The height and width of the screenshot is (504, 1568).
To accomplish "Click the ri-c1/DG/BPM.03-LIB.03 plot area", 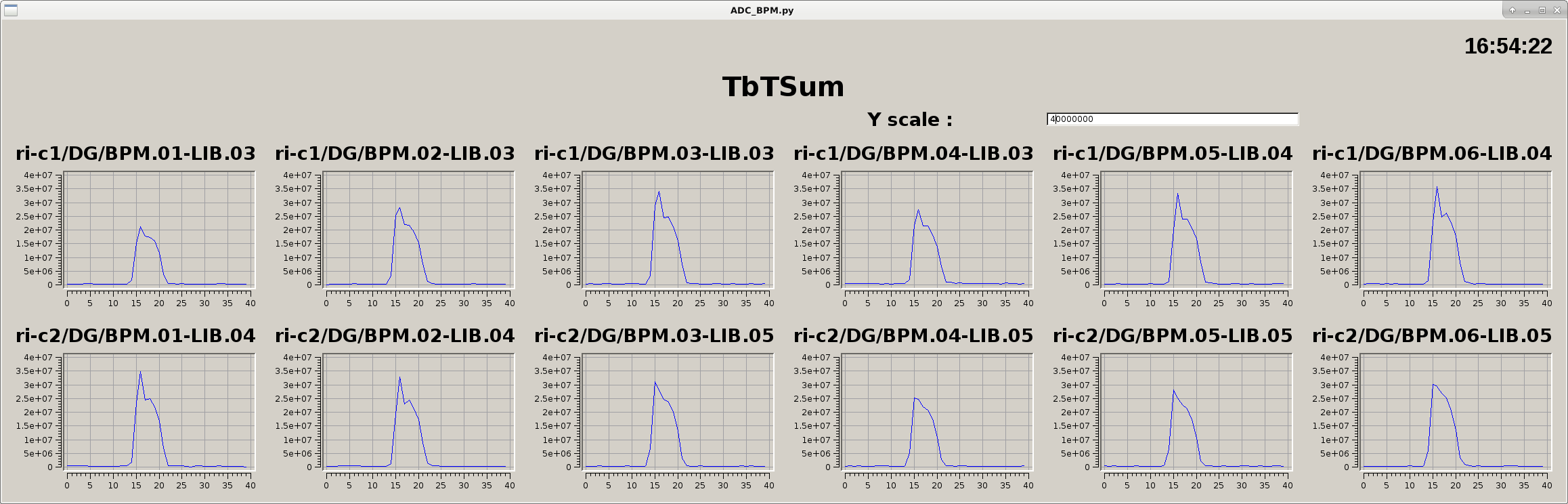I will 677,229.
